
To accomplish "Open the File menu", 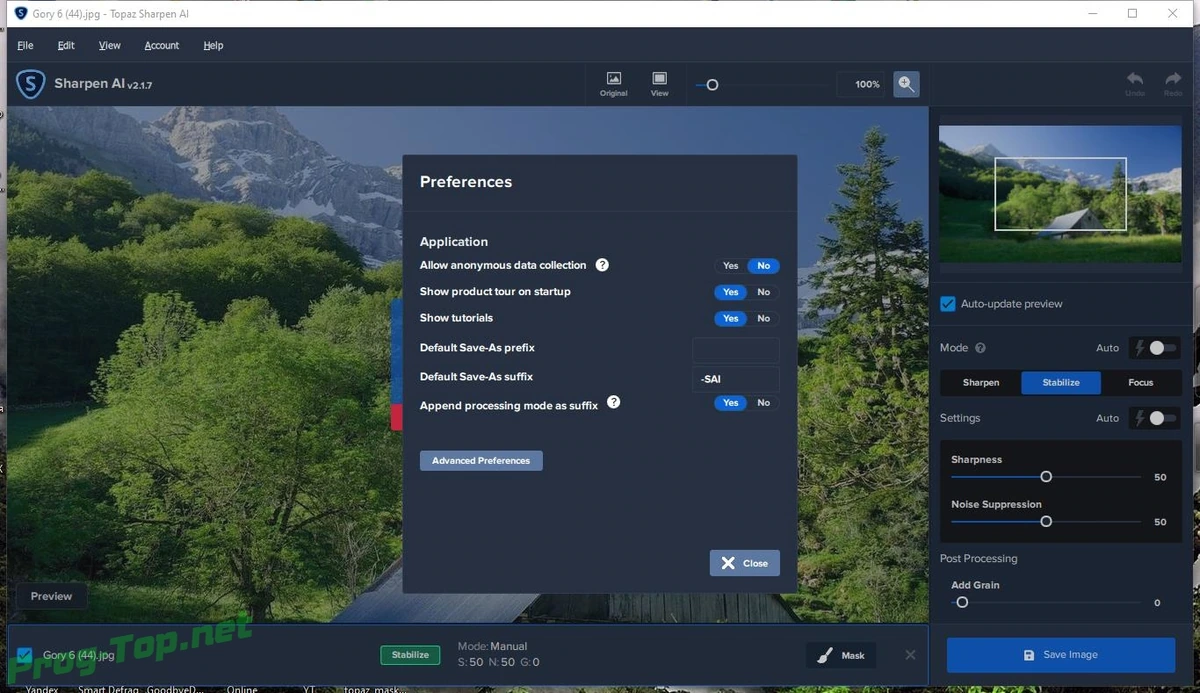I will click(25, 45).
